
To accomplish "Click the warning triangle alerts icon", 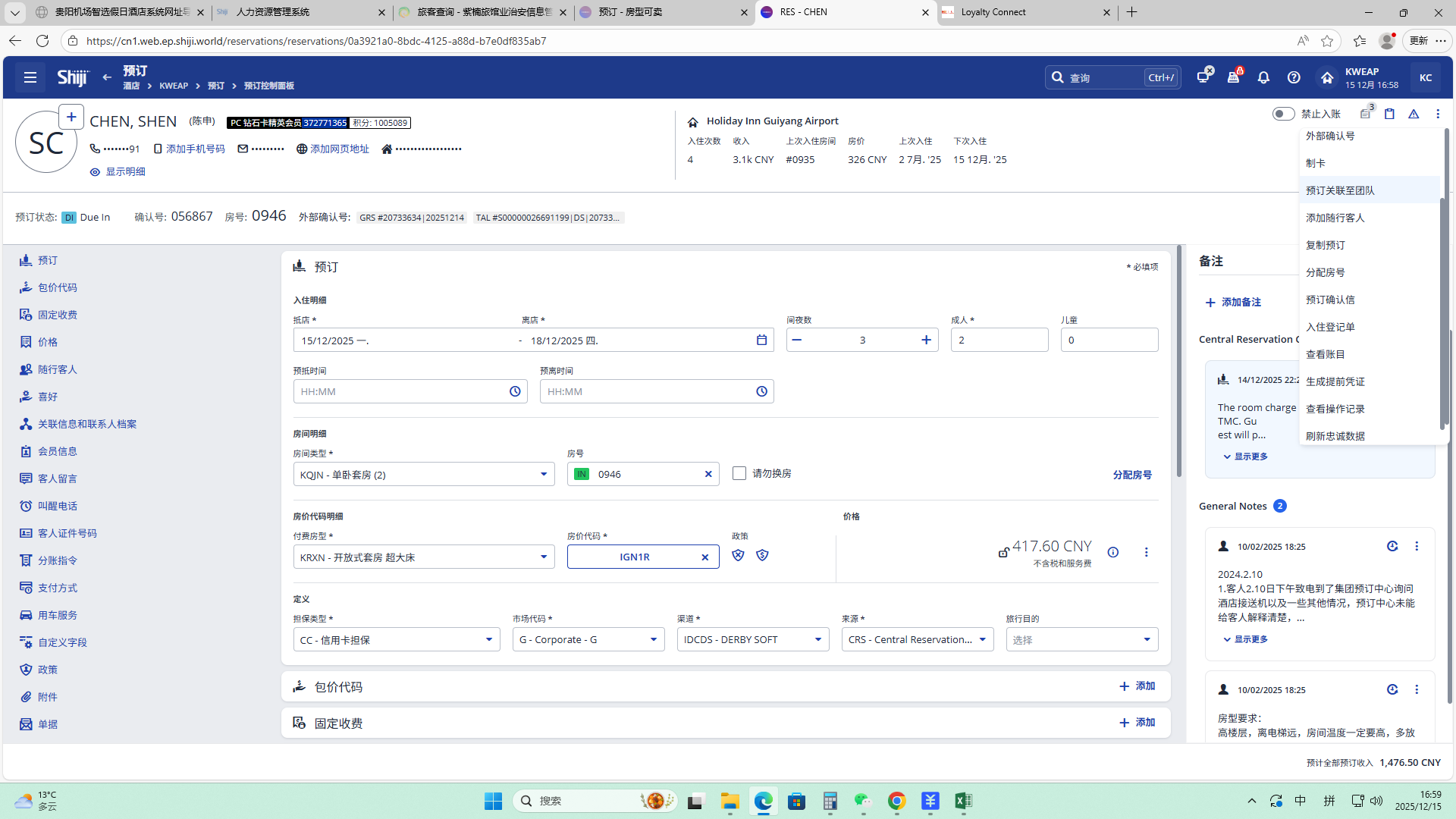I will 1414,114.
